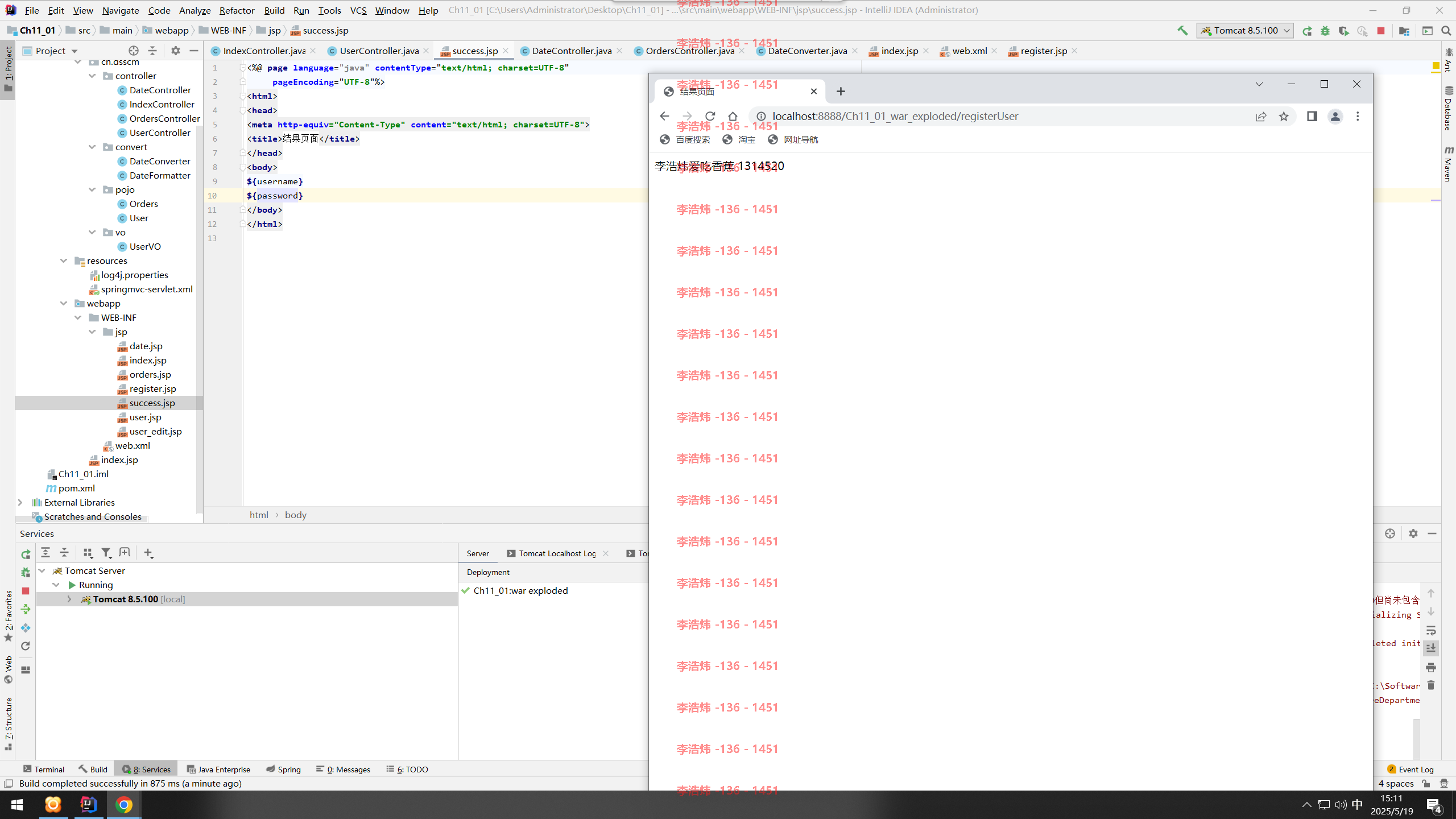Expand the Tomcat 8.5.100 [local] node

(69, 599)
